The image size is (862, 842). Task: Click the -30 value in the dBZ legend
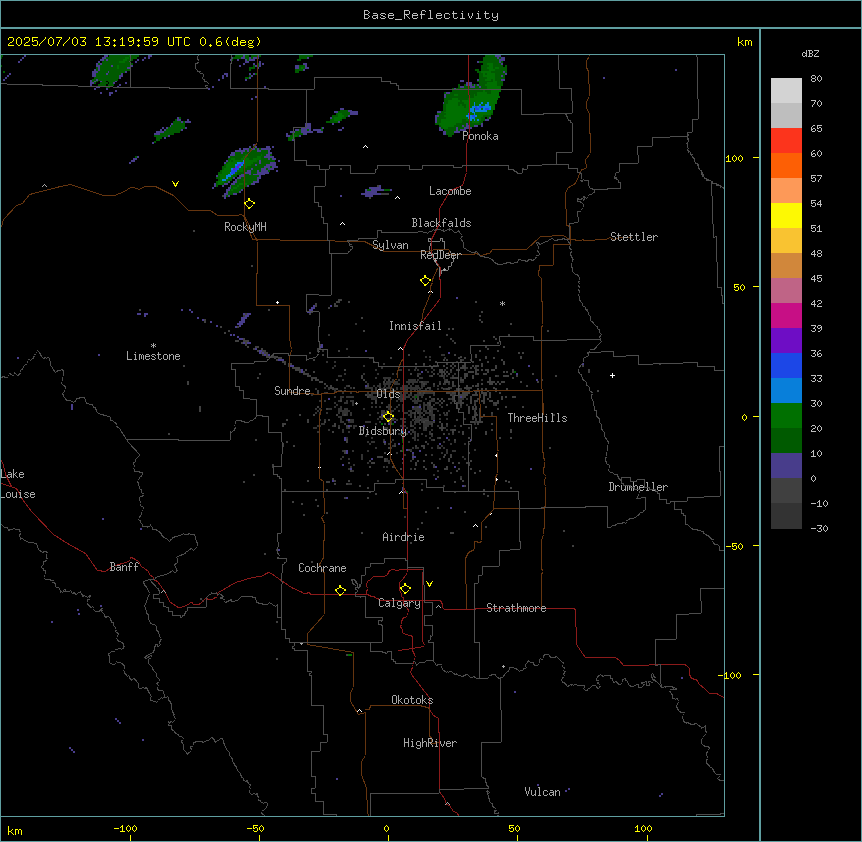819,529
